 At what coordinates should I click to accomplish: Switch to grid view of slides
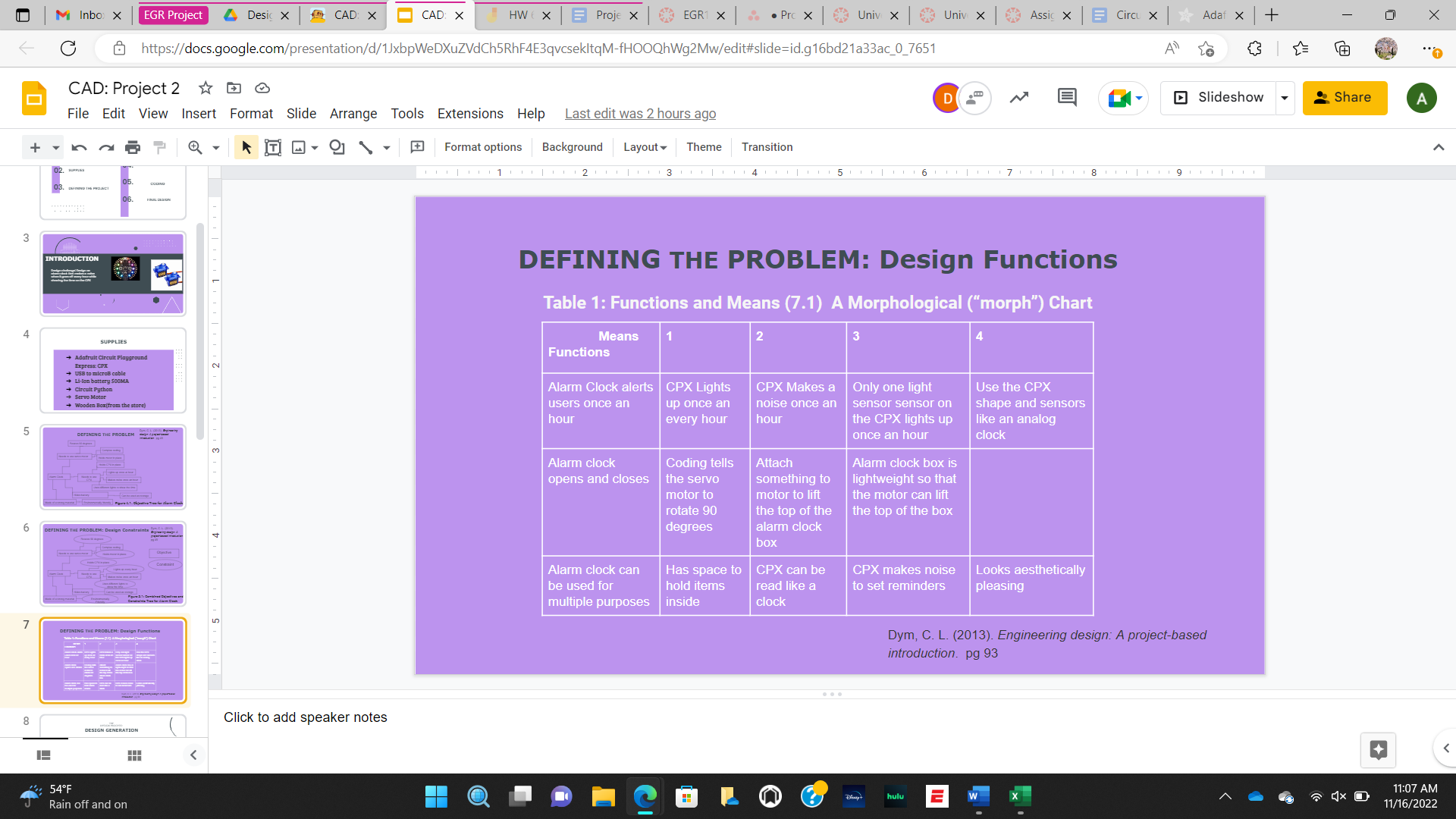tap(134, 755)
